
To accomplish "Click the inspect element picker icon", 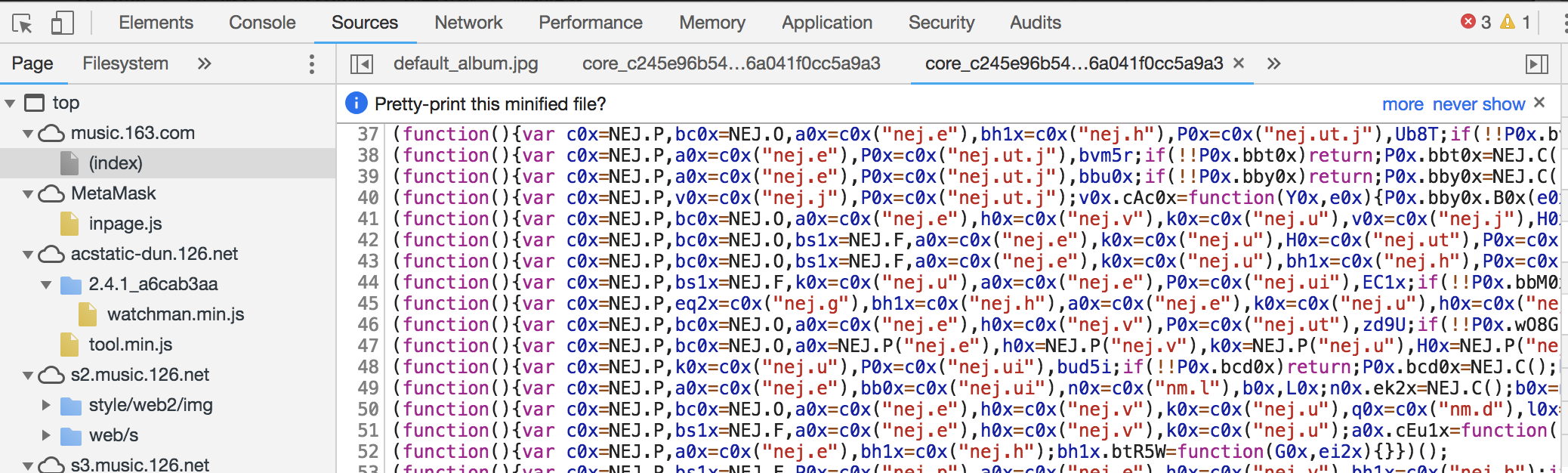I will point(22,23).
